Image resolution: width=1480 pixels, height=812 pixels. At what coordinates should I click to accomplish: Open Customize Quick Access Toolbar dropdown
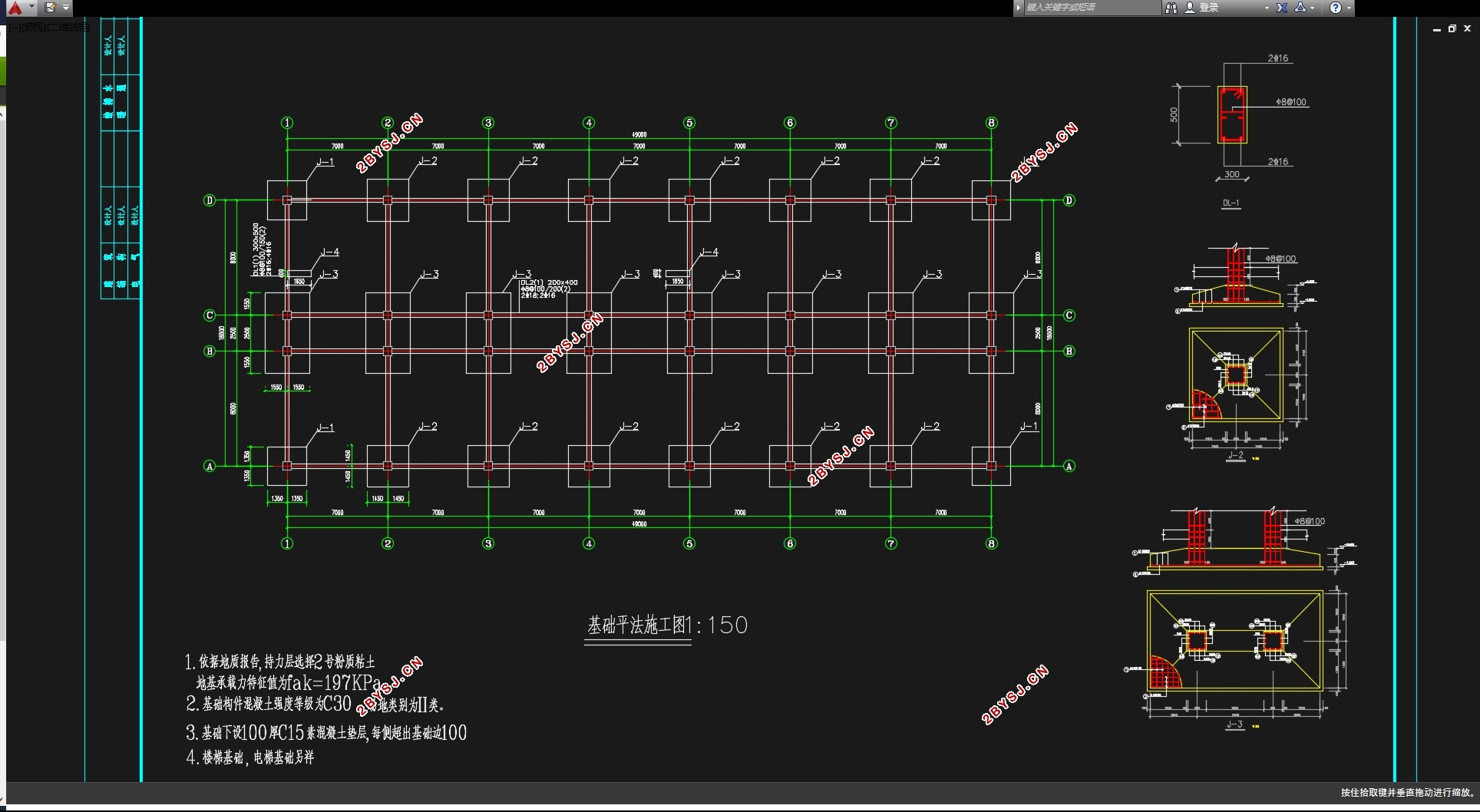coord(66,8)
